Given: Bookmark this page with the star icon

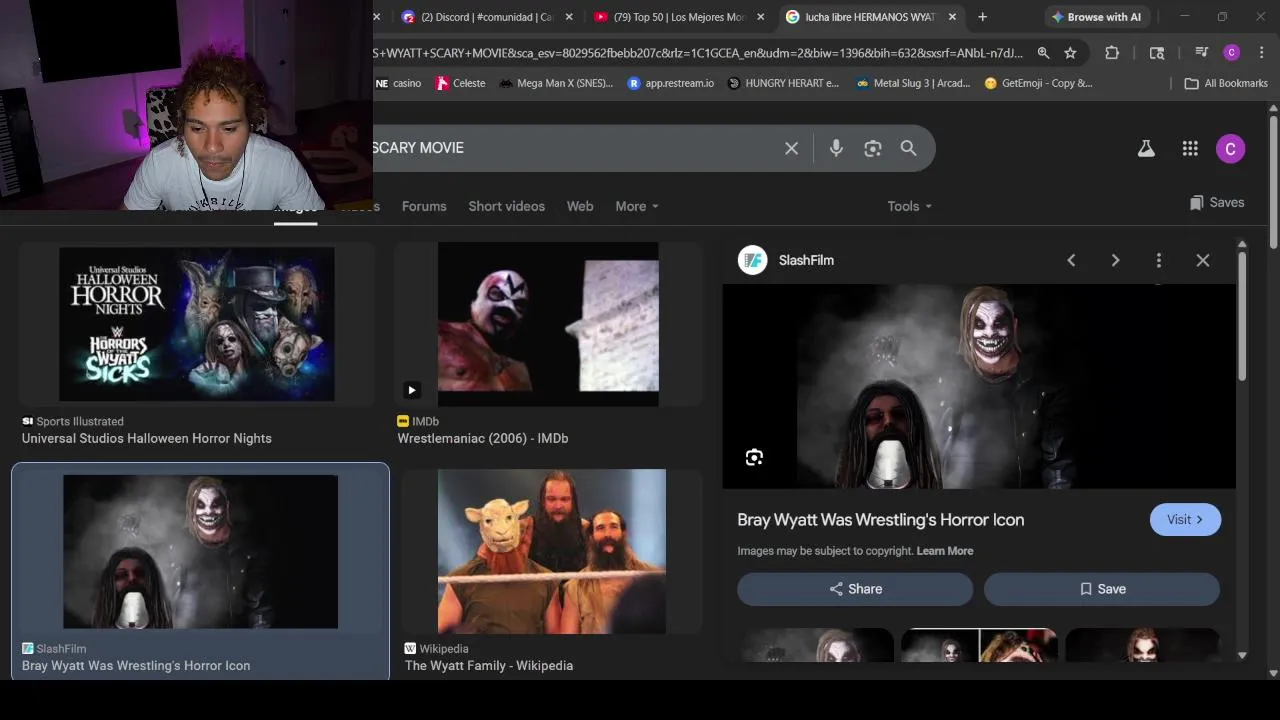Looking at the screenshot, I should 1070,53.
